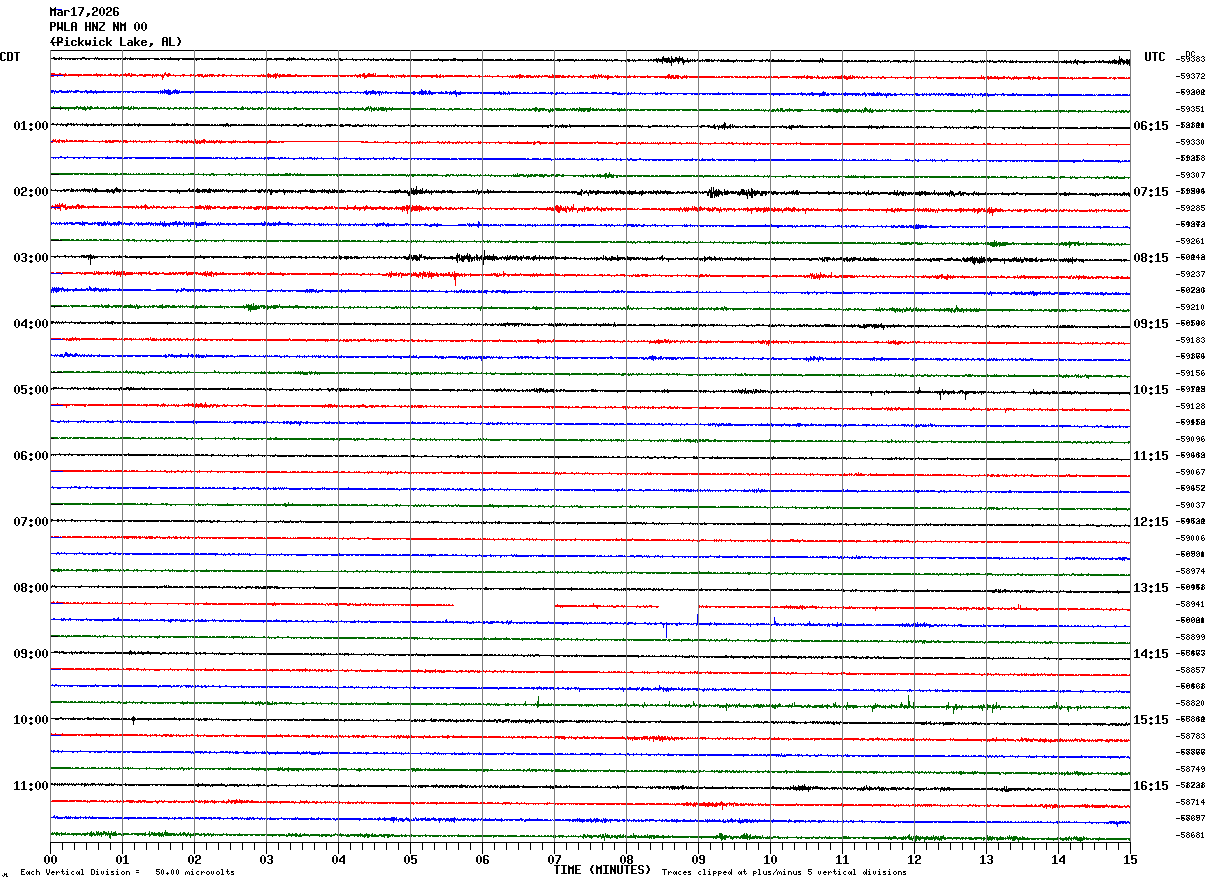Click minute tick label 07 on the axis
The image size is (1210, 886).
tap(554, 859)
